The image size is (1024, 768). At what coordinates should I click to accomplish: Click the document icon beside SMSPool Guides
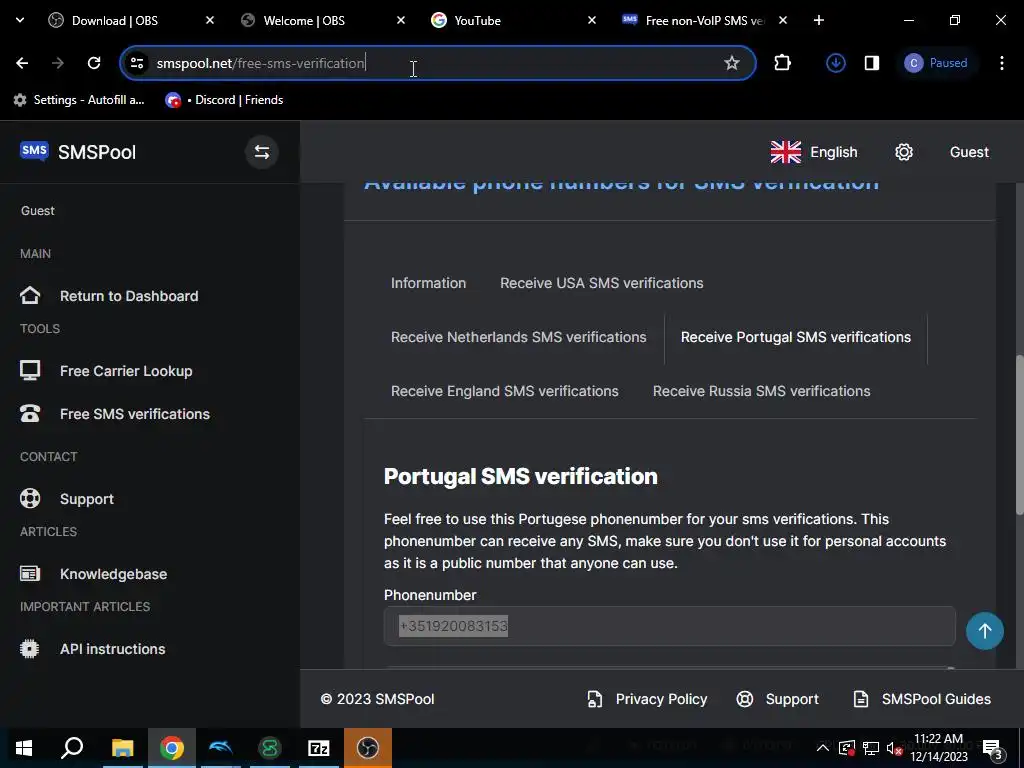coord(861,699)
